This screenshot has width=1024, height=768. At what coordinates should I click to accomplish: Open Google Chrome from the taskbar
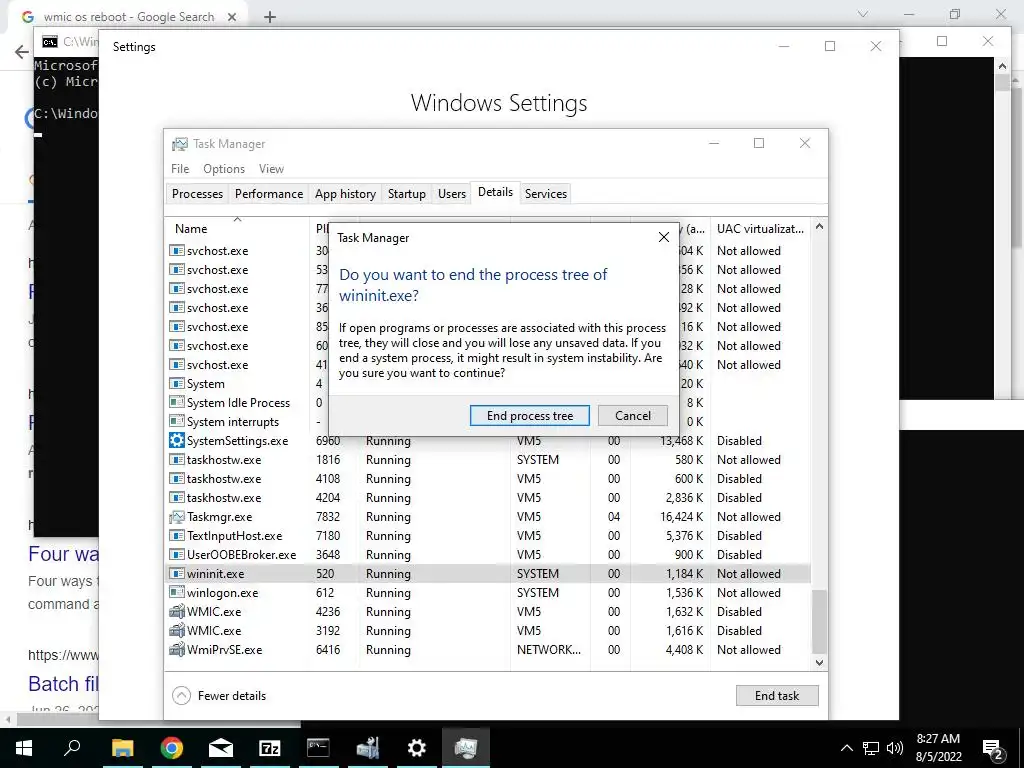172,748
